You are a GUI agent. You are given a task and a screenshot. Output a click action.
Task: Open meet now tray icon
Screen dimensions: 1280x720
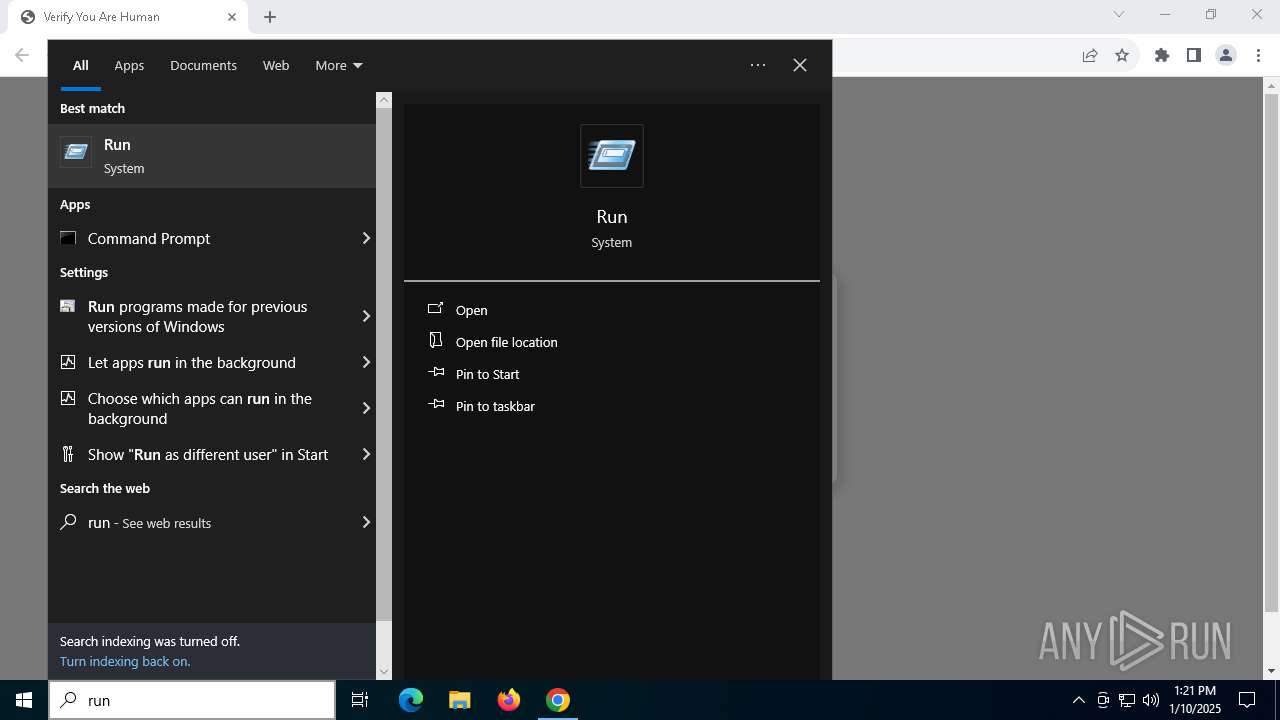coord(1103,700)
